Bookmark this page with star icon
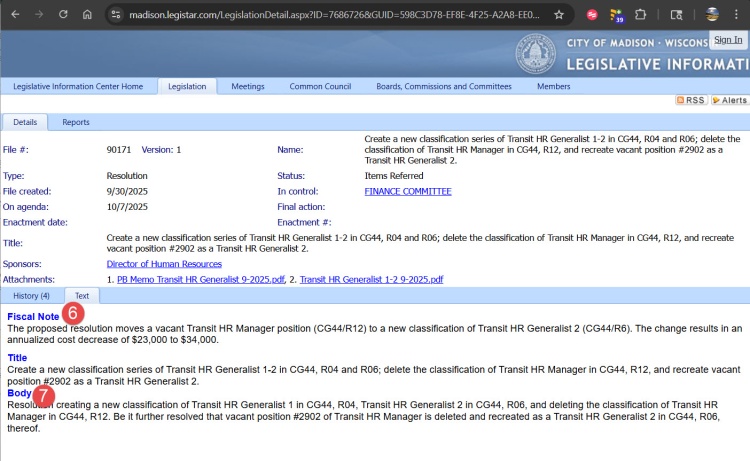 [558, 15]
